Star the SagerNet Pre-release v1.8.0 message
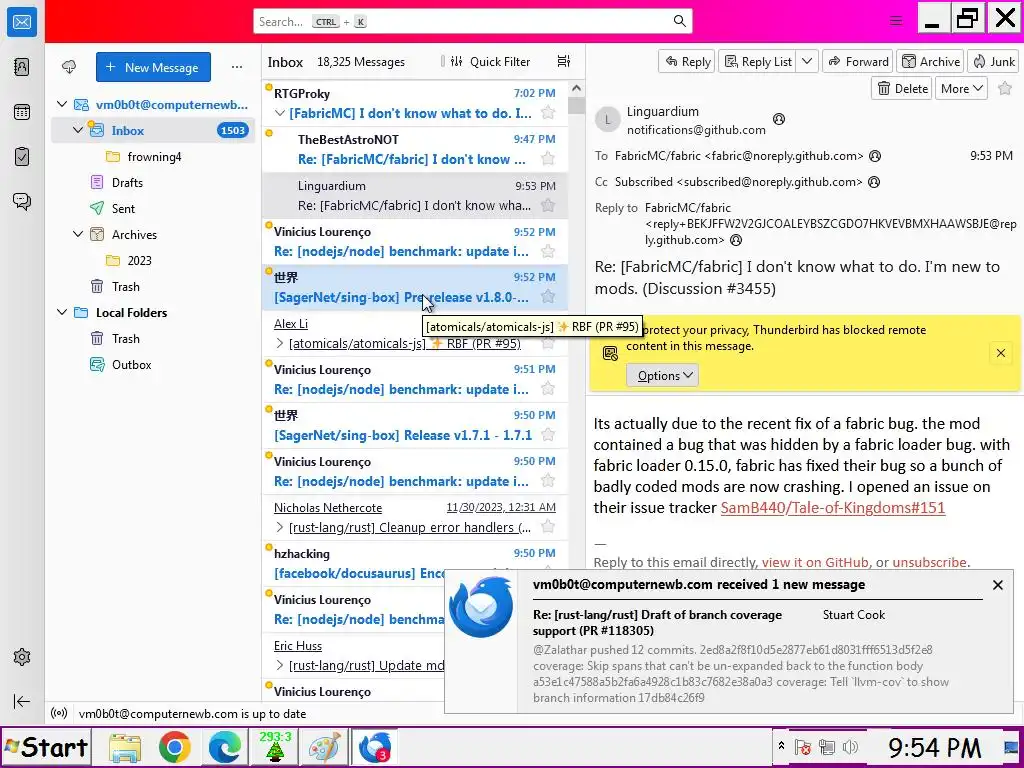 pos(548,297)
